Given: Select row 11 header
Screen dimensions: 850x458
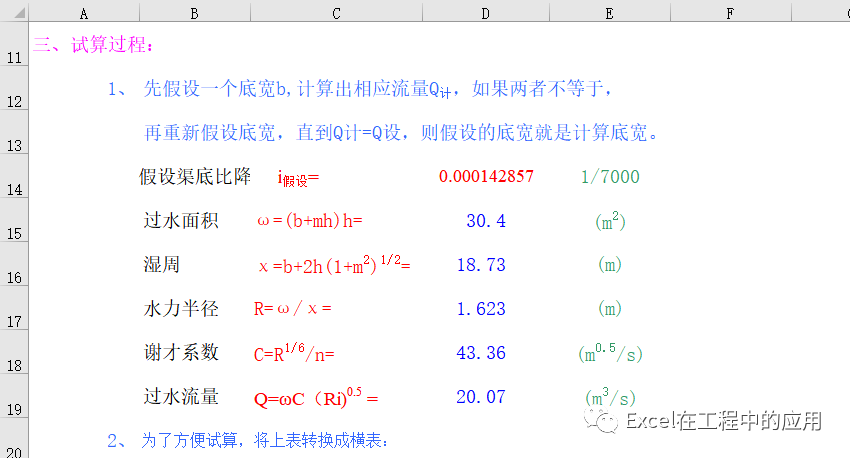Looking at the screenshot, I should click(14, 44).
